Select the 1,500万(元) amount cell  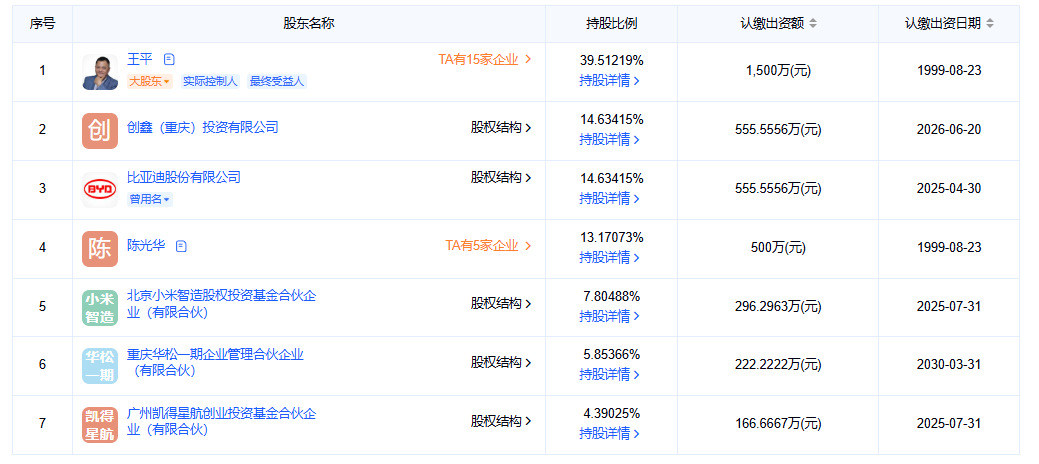coord(778,72)
